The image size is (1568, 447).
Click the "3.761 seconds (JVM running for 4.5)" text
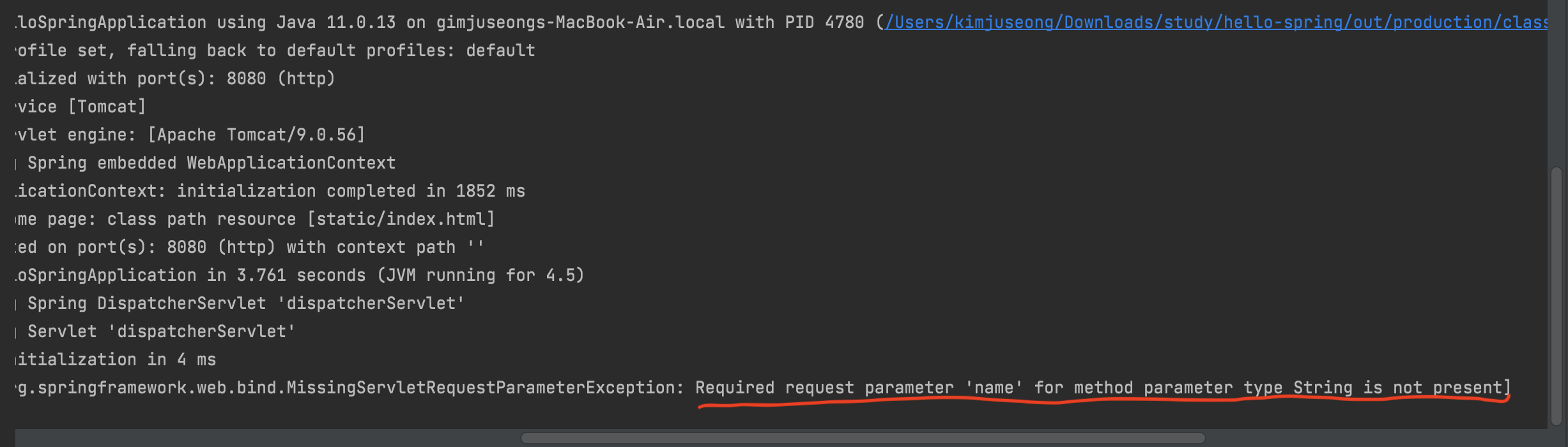tap(410, 275)
